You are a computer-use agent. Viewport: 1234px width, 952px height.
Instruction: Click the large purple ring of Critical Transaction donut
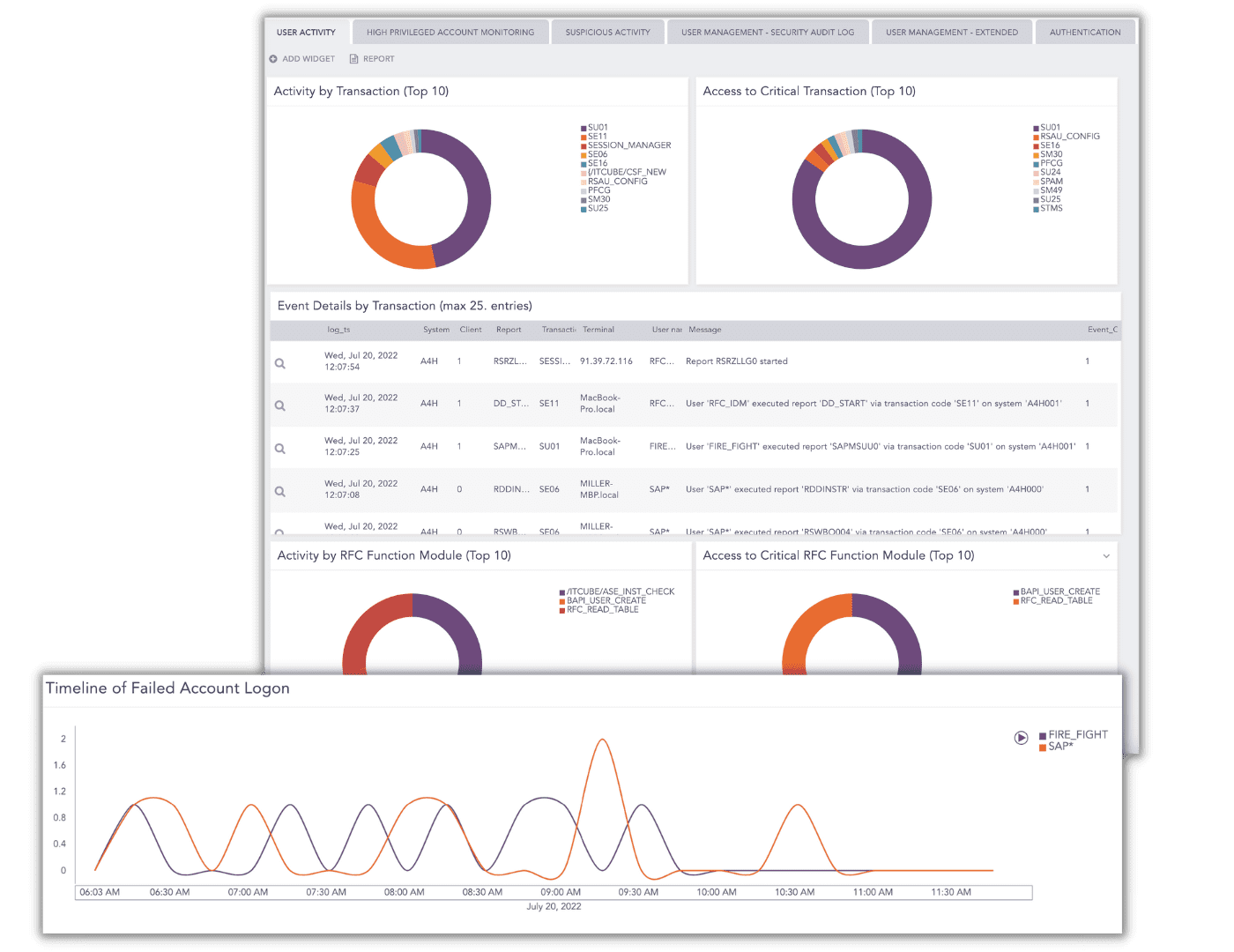click(x=862, y=256)
